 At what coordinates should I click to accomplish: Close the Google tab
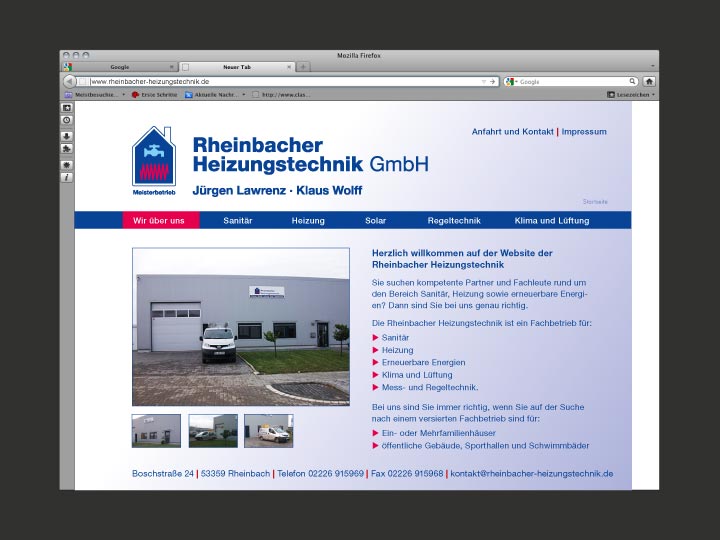[x=172, y=67]
